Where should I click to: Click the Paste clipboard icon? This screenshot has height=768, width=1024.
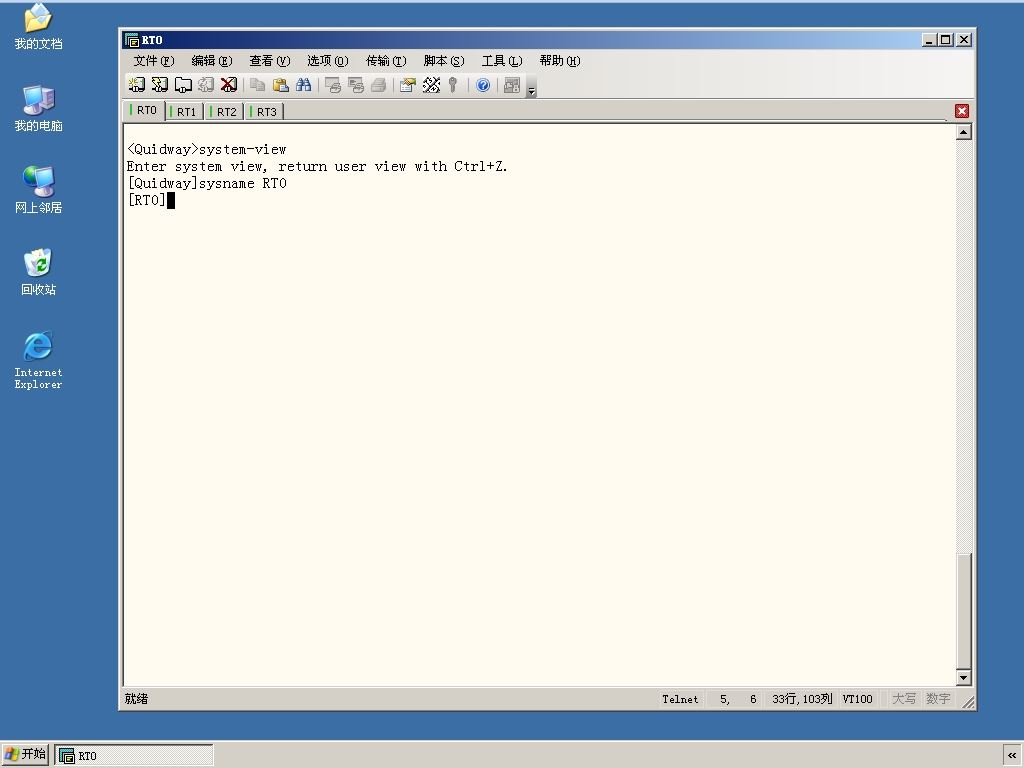pos(281,85)
